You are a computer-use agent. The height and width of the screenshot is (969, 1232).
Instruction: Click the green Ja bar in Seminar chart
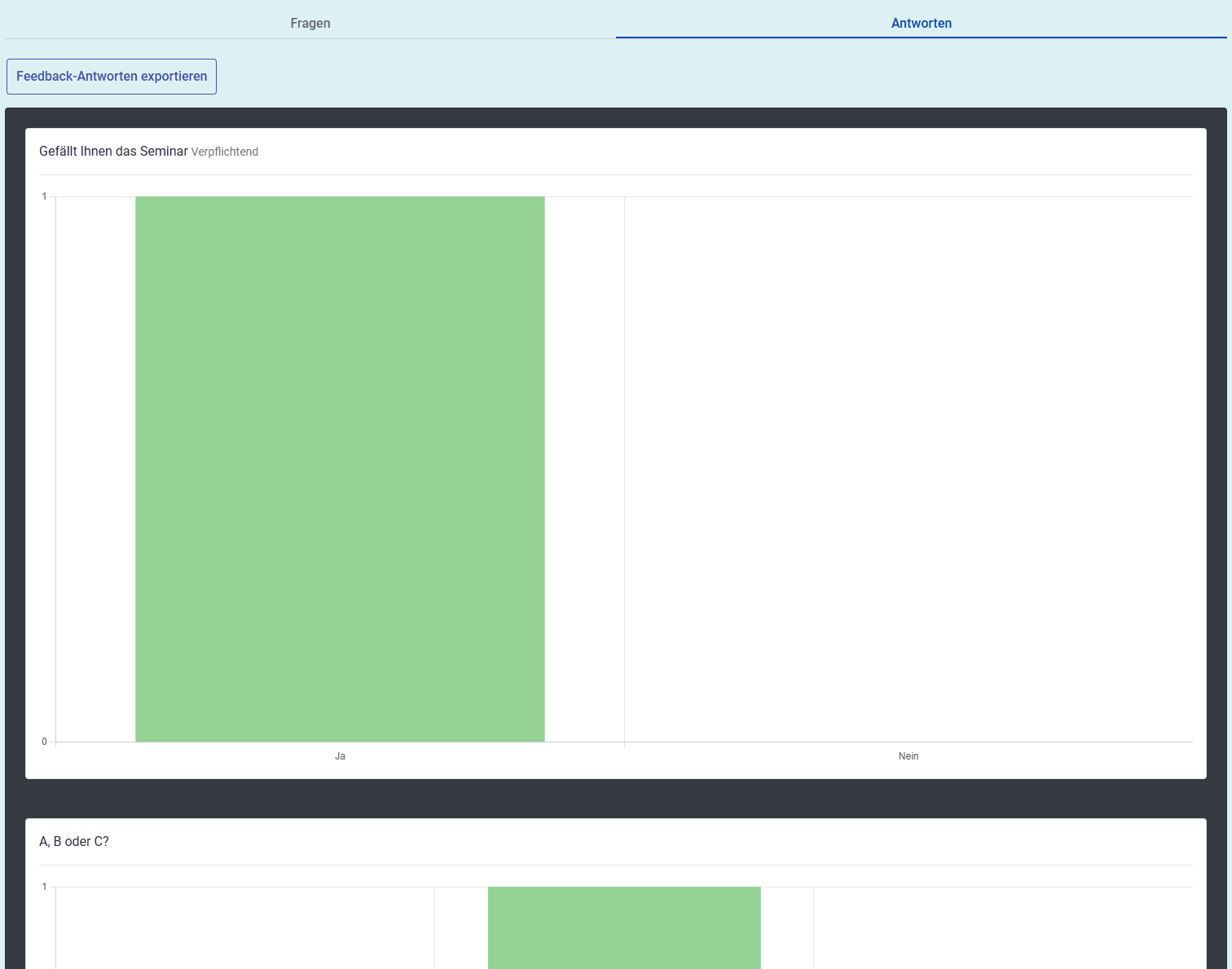point(340,469)
